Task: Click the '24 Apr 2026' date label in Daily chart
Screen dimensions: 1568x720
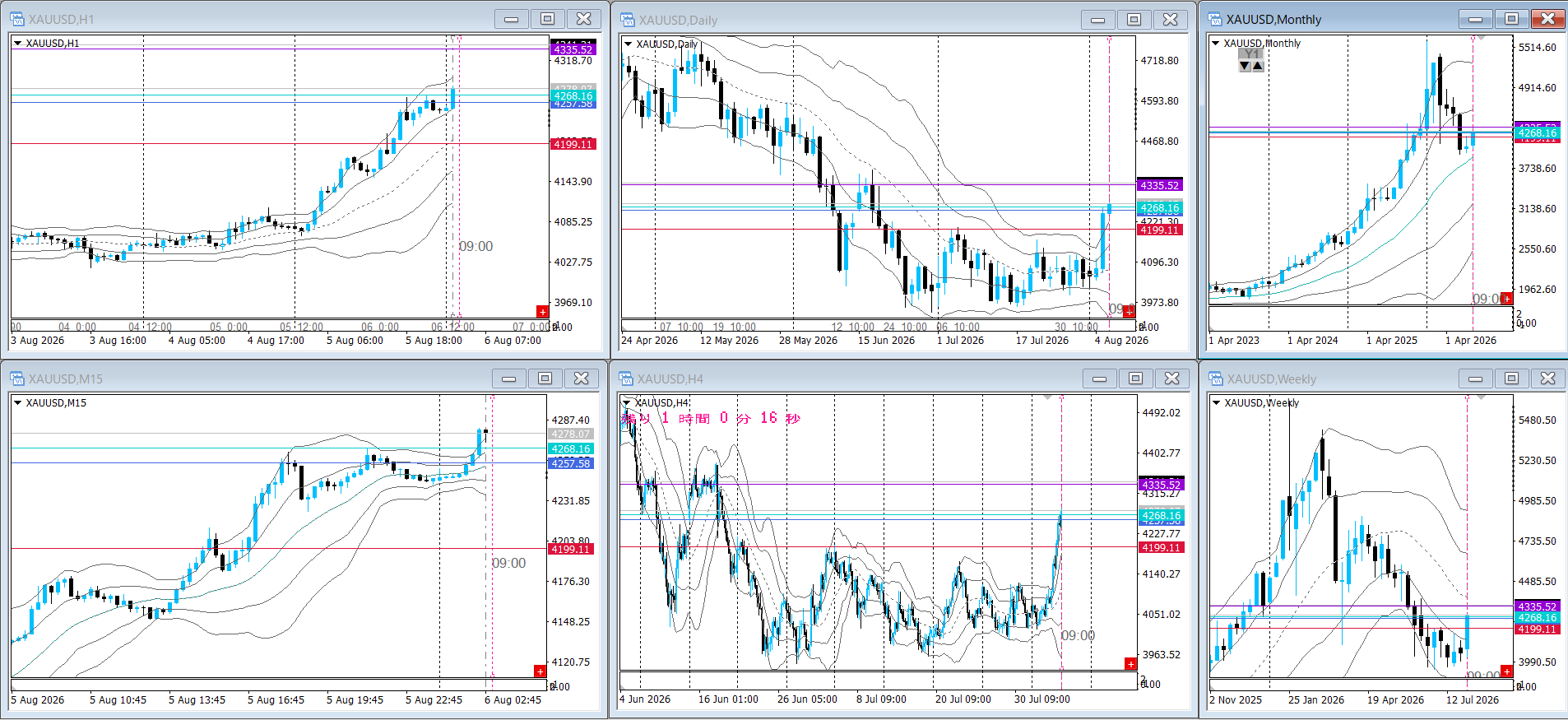Action: click(650, 340)
